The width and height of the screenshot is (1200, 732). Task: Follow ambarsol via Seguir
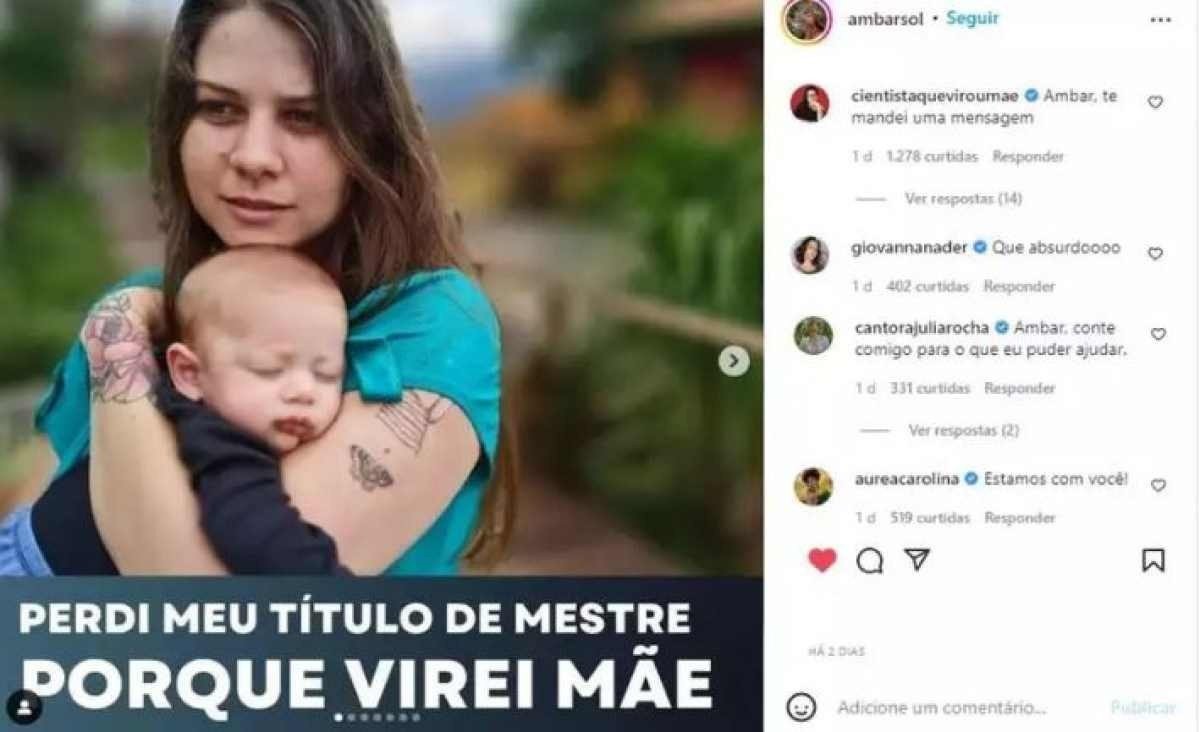(973, 18)
